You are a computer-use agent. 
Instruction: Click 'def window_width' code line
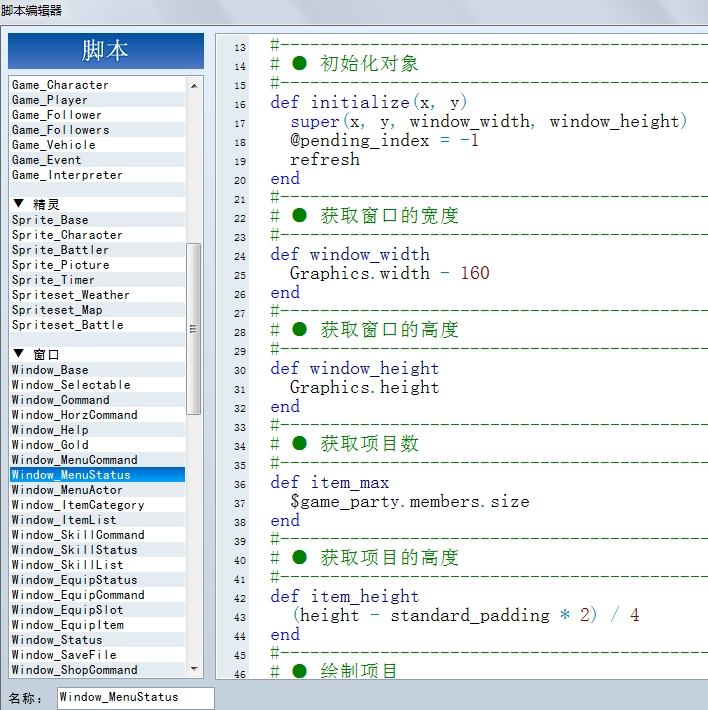pos(350,254)
